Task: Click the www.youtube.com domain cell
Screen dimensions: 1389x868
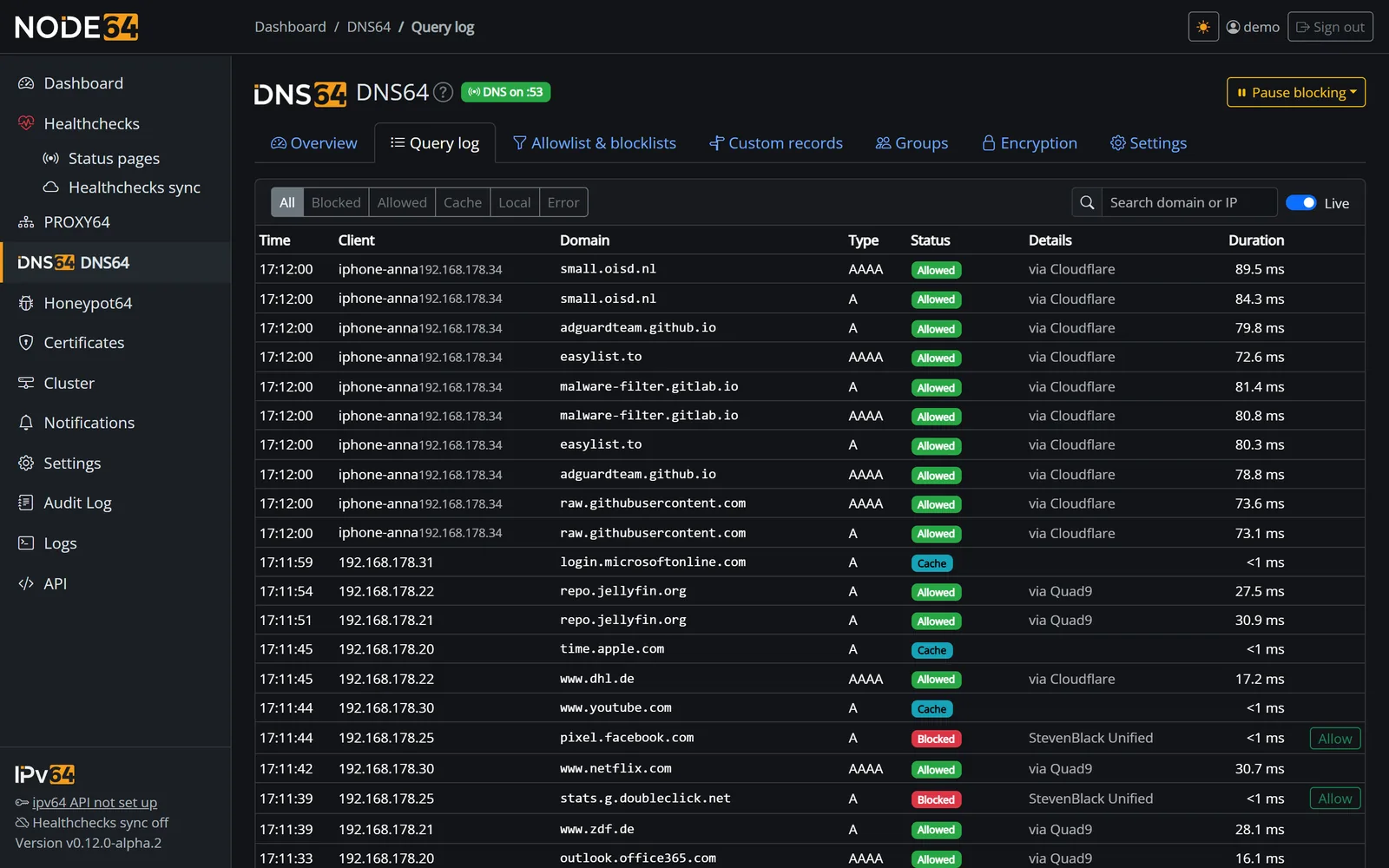Action: [x=616, y=707]
